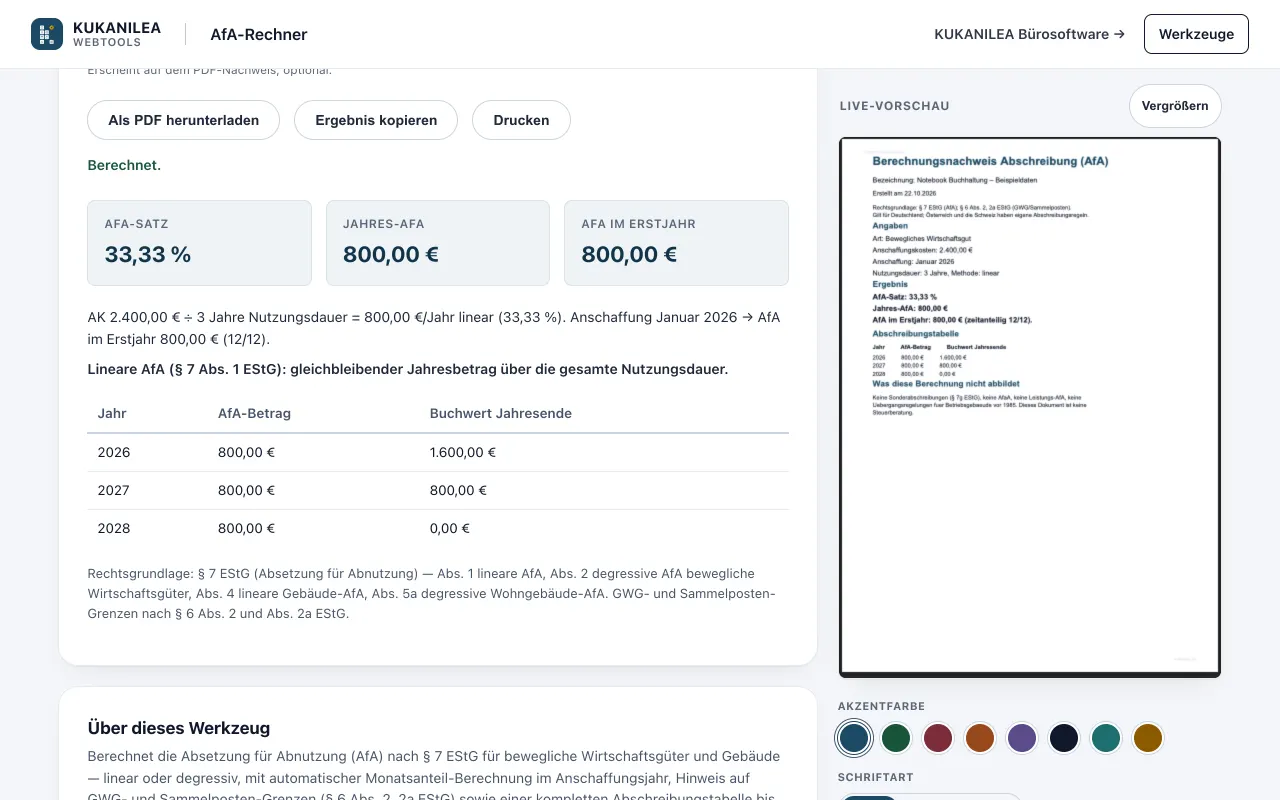Click the Über dieses Werkzeug heading
This screenshot has height=800, width=1280.
point(179,728)
